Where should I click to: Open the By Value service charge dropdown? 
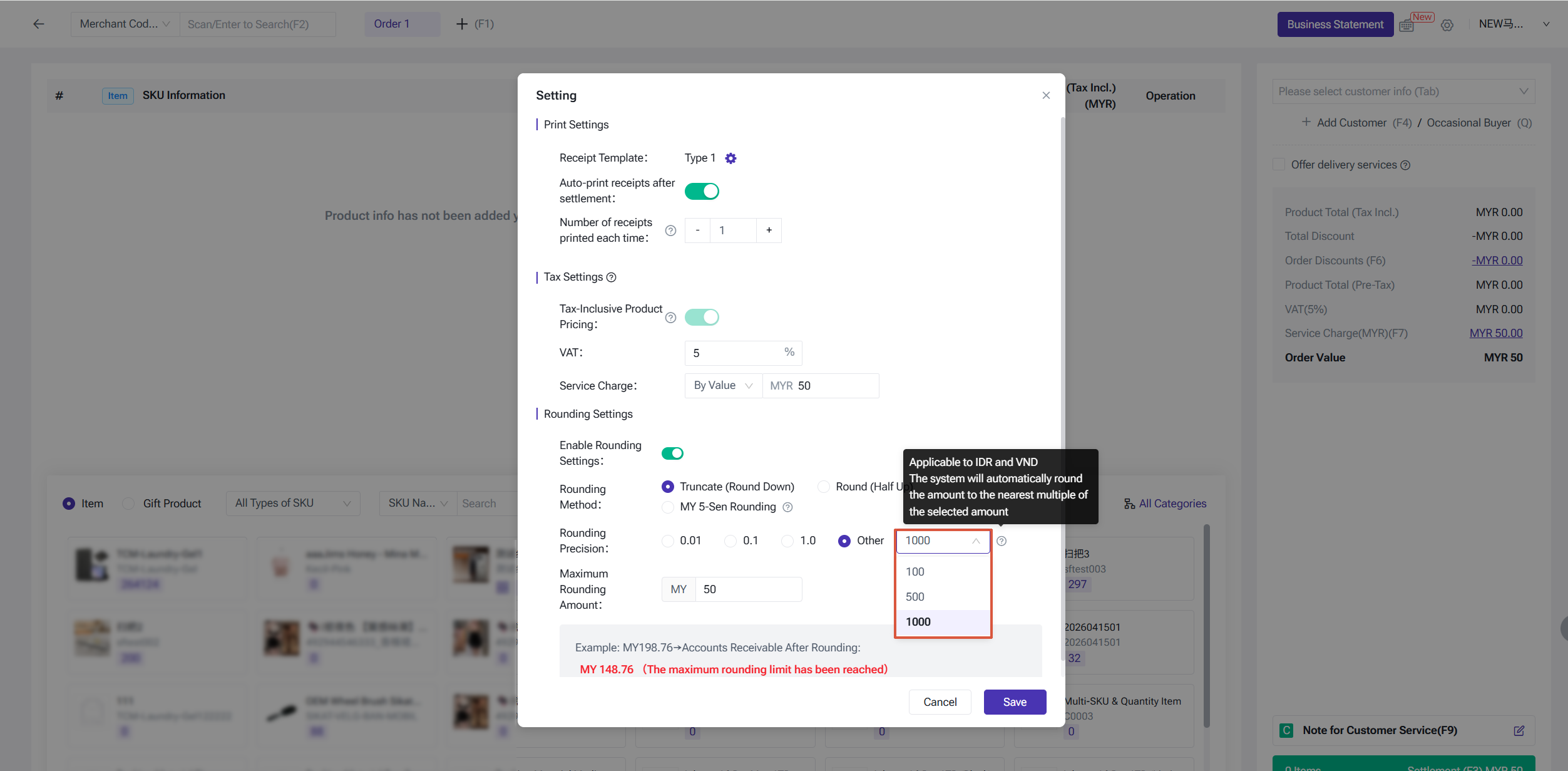[723, 386]
